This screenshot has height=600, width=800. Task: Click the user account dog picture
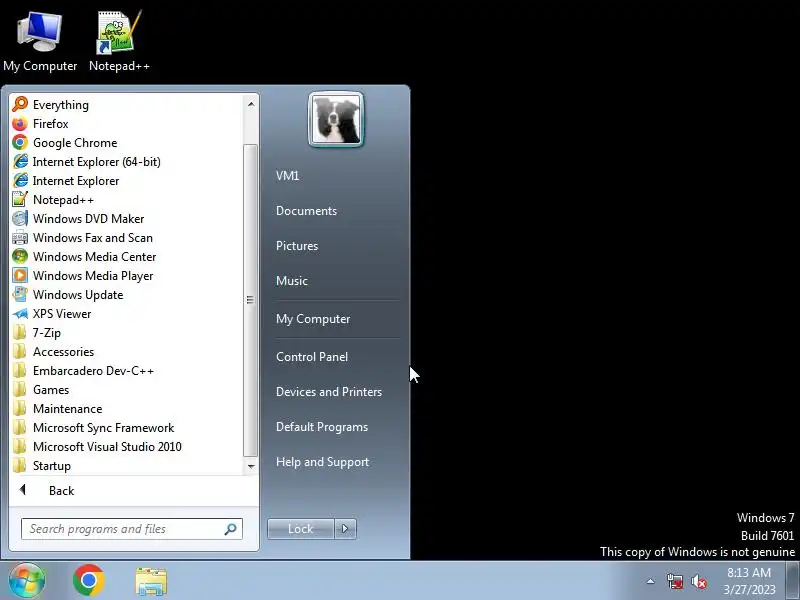coord(336,120)
